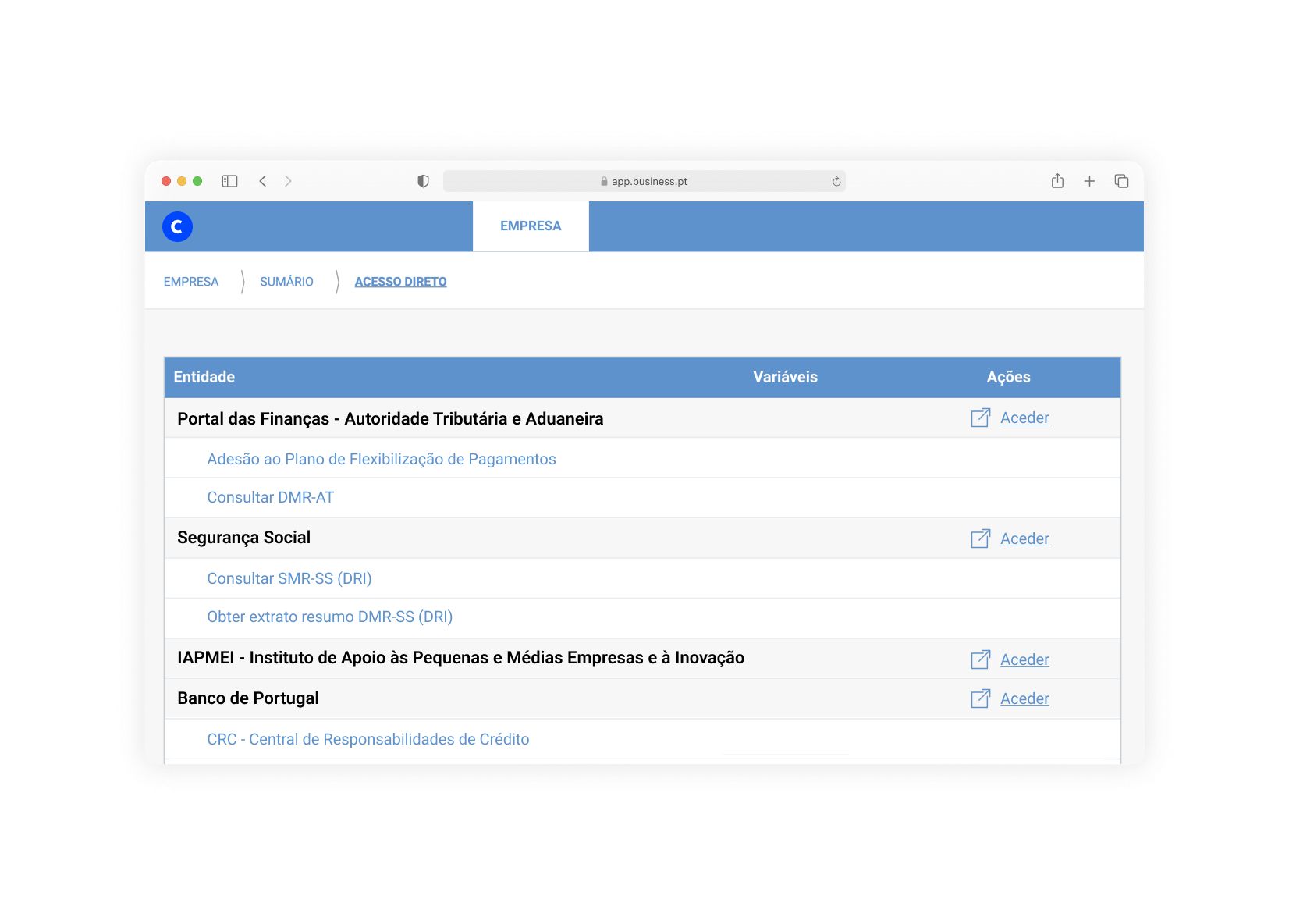Image resolution: width=1289 pixels, height=924 pixels.
Task: Open the Consultar DMR-AT link
Action: click(x=270, y=497)
